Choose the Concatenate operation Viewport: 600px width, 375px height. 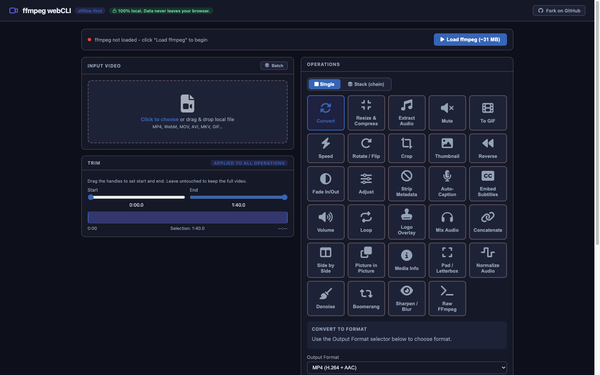[x=488, y=222]
